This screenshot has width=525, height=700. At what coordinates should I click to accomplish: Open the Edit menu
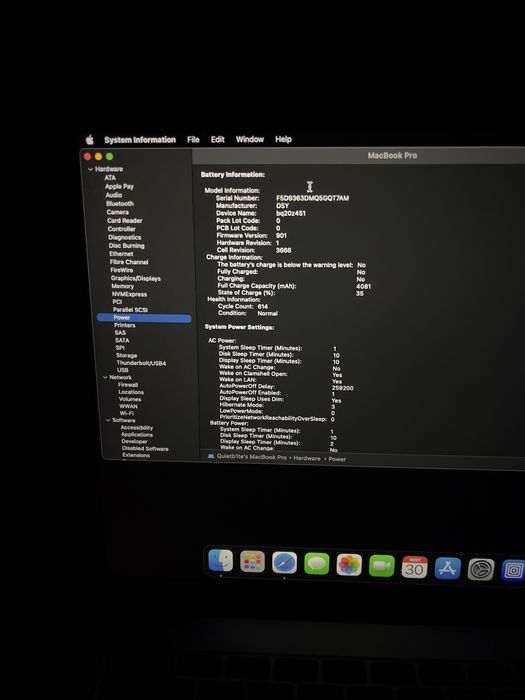click(x=217, y=139)
